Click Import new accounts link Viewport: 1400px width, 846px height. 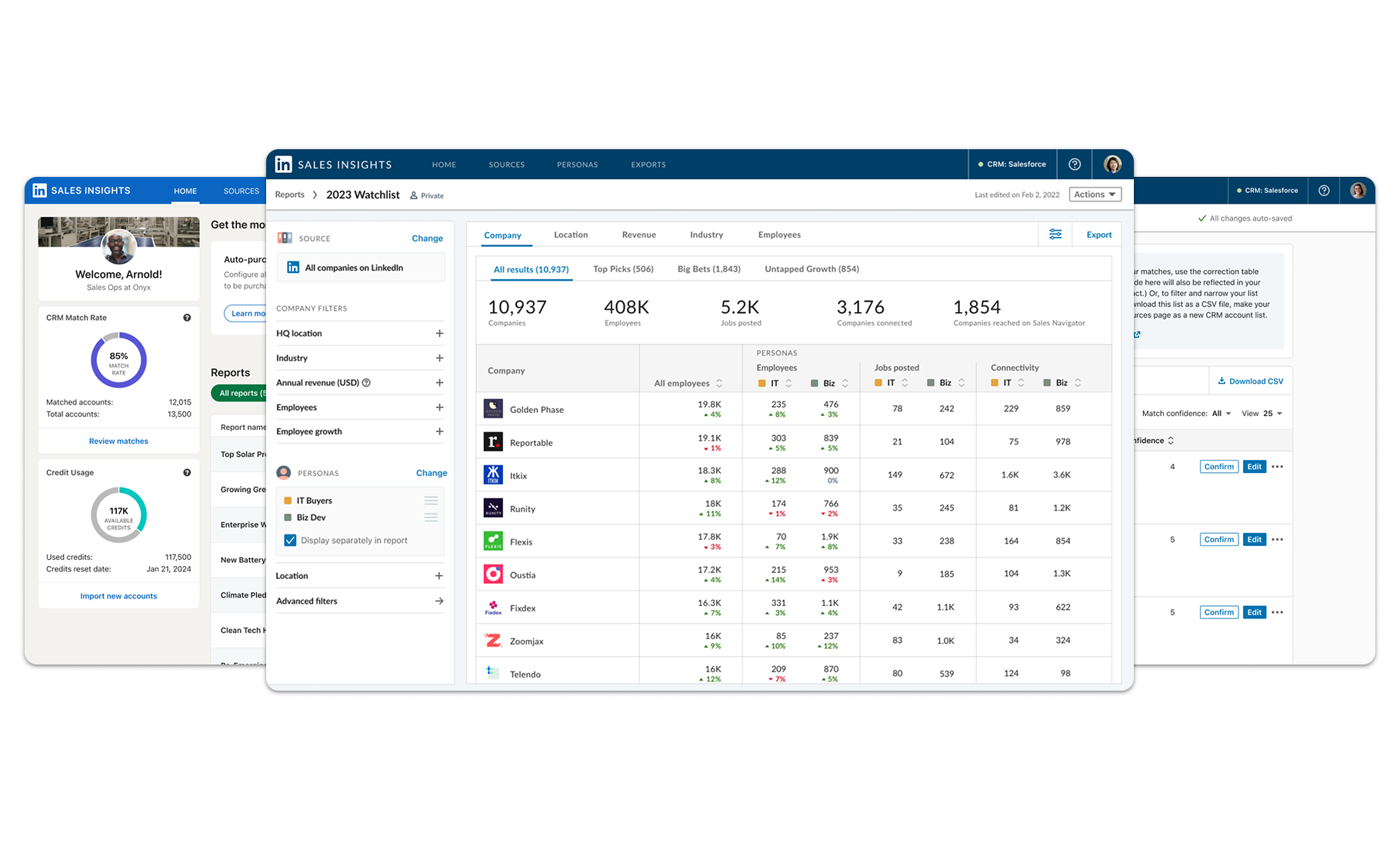tap(118, 596)
